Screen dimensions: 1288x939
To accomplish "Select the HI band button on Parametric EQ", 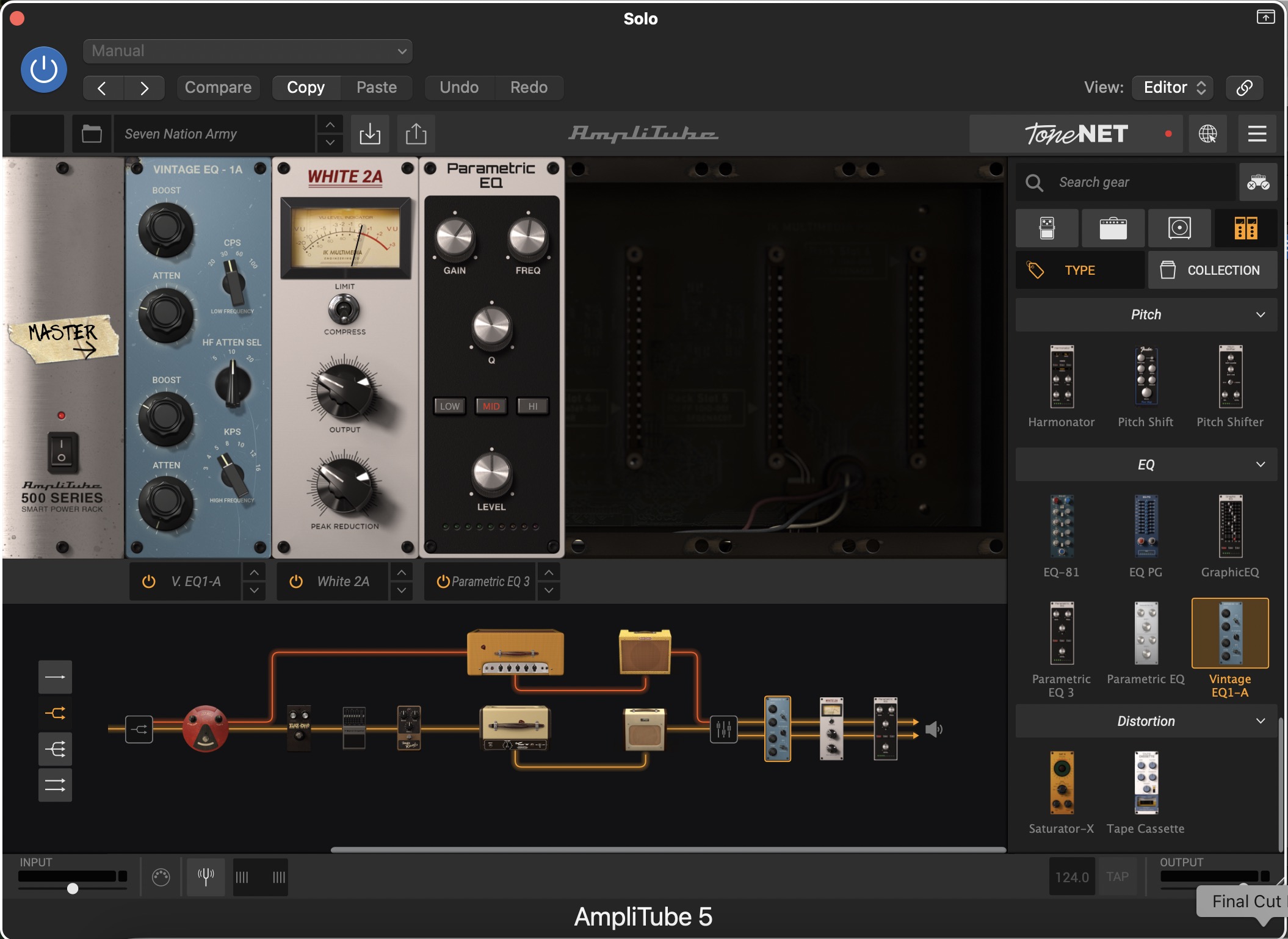I will pos(533,406).
